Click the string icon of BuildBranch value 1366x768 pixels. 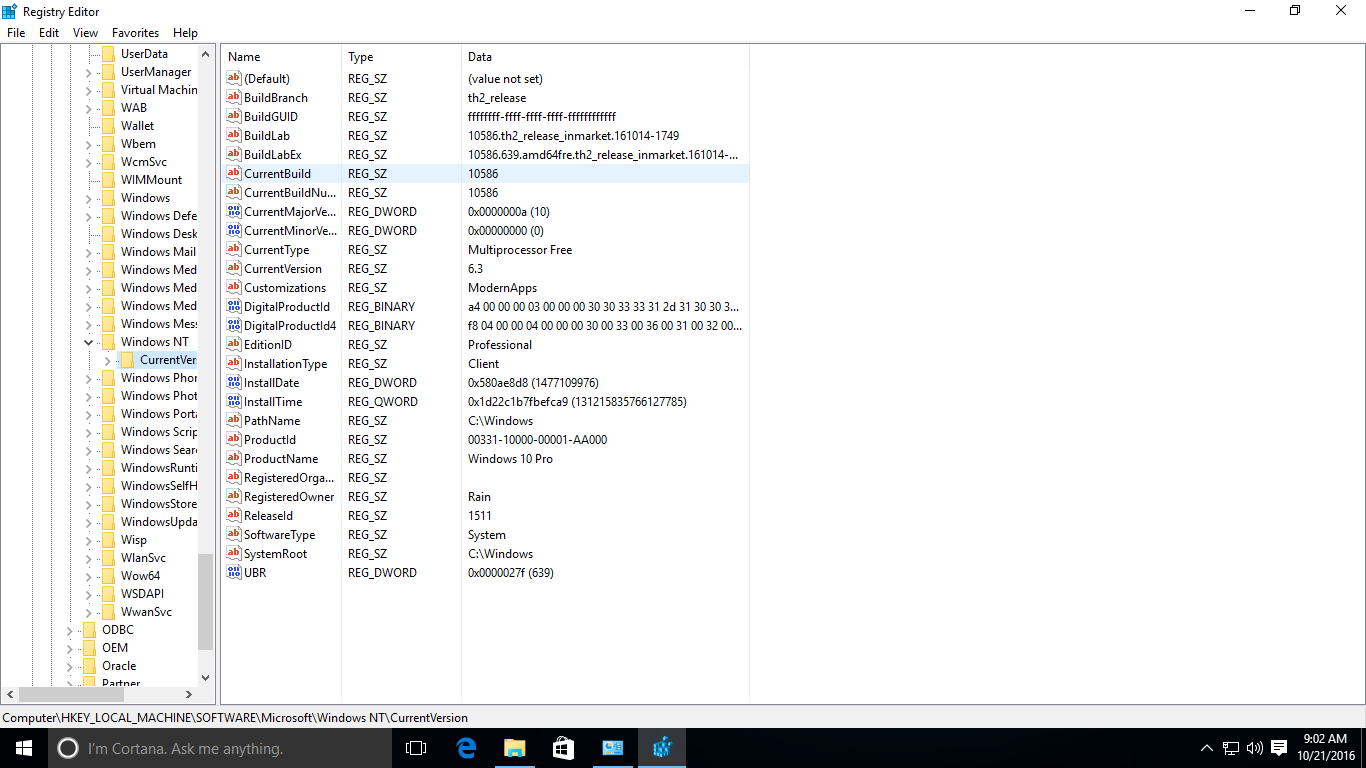point(234,98)
